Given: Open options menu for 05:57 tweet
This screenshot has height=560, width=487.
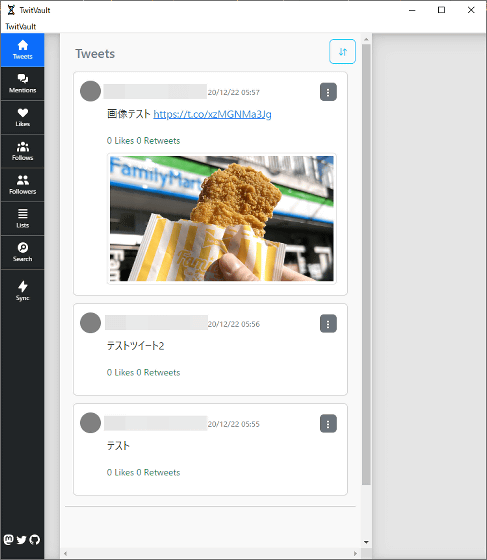Looking at the screenshot, I should pyautogui.click(x=328, y=92).
